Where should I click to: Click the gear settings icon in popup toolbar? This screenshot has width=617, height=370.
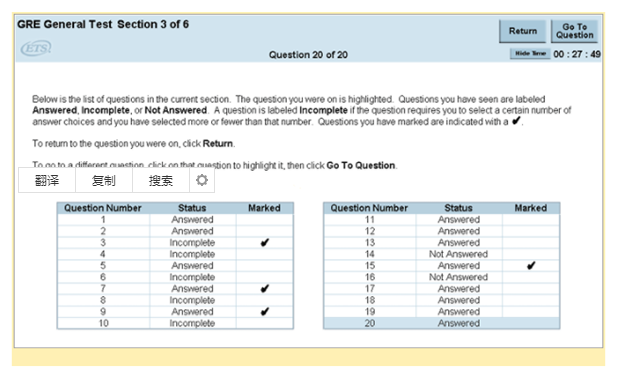click(202, 180)
